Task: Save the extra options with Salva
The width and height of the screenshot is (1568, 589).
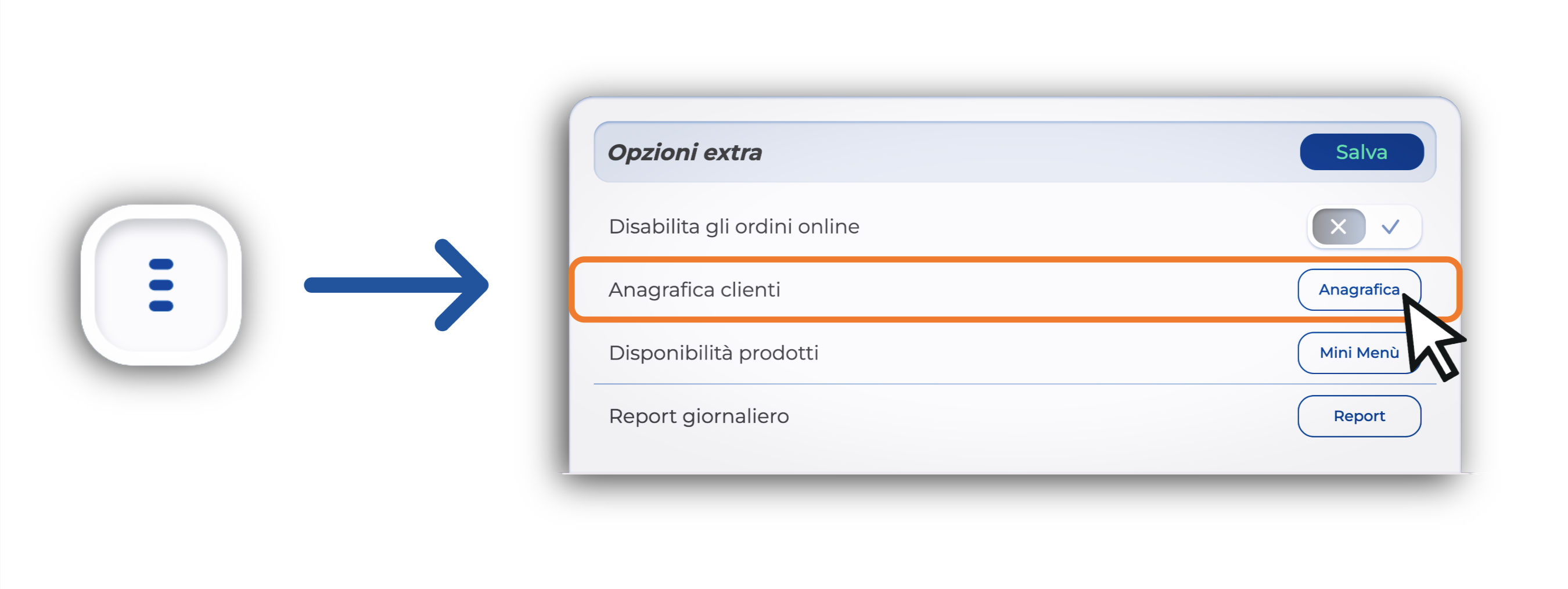Action: (1361, 152)
